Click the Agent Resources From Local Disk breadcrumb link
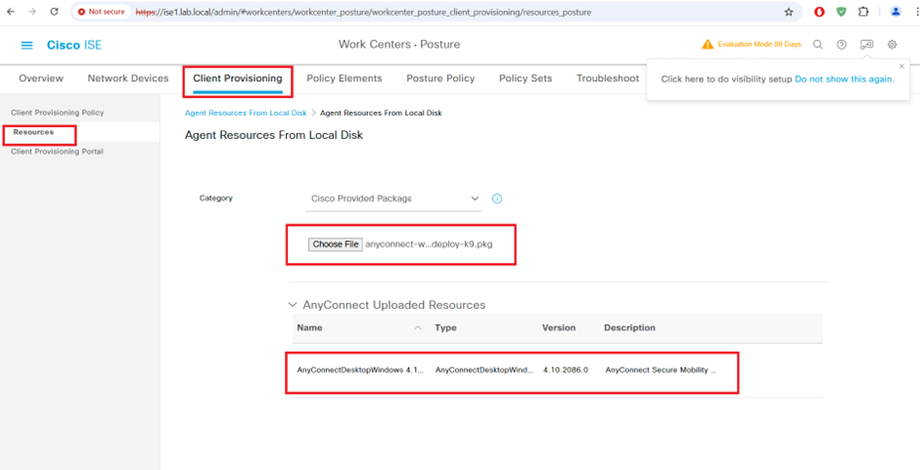Viewport: 920px width, 470px height. pyautogui.click(x=246, y=113)
